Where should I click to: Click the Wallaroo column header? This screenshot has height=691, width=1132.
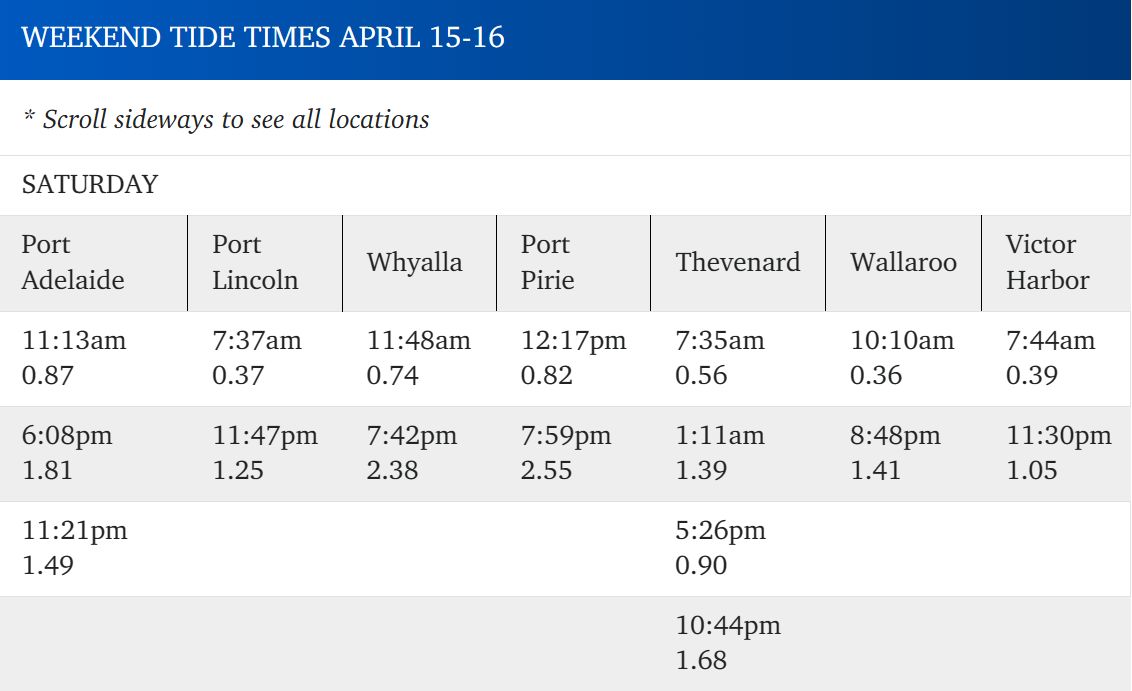click(x=903, y=263)
